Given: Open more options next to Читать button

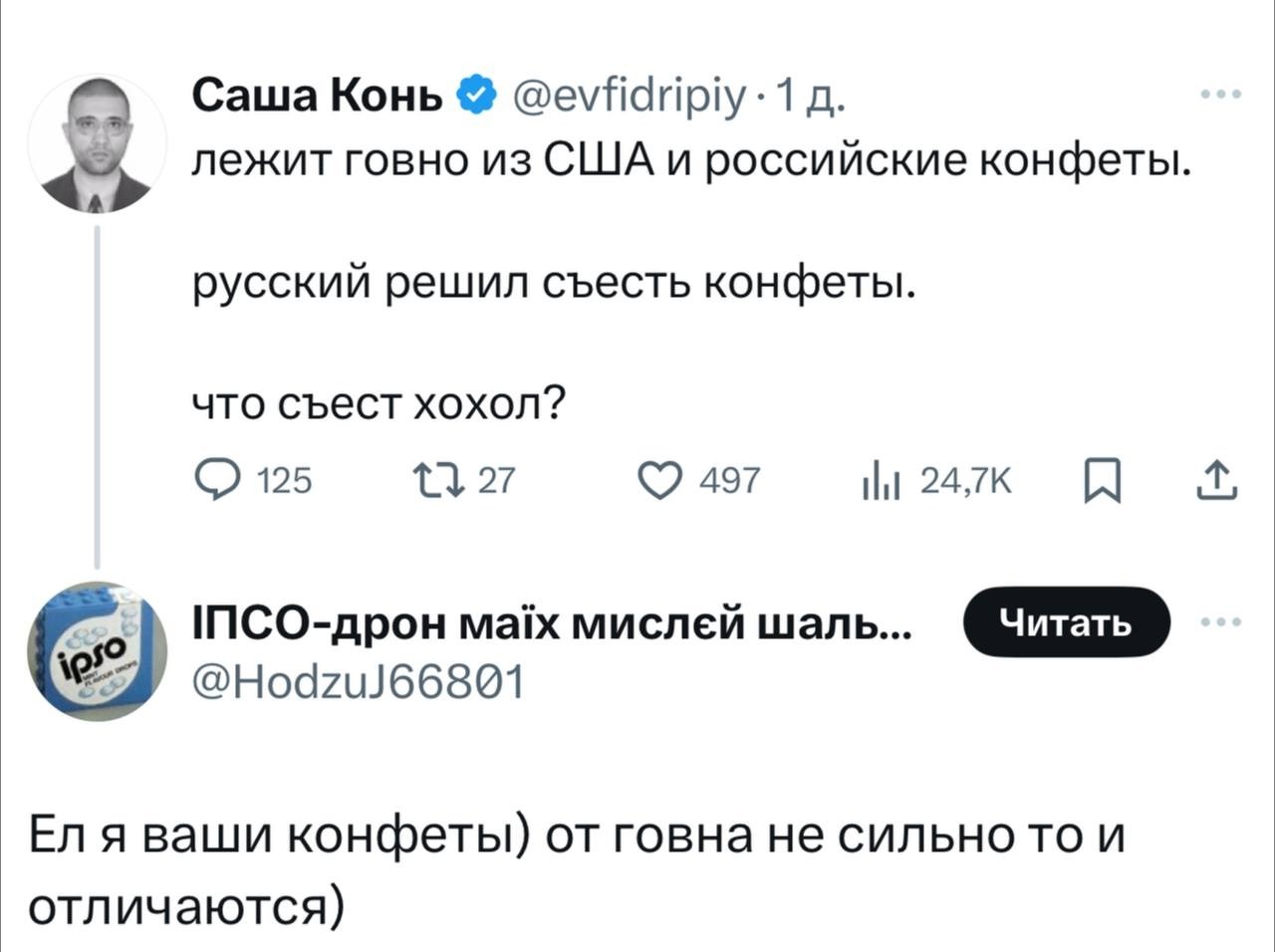Looking at the screenshot, I should coord(1221,622).
